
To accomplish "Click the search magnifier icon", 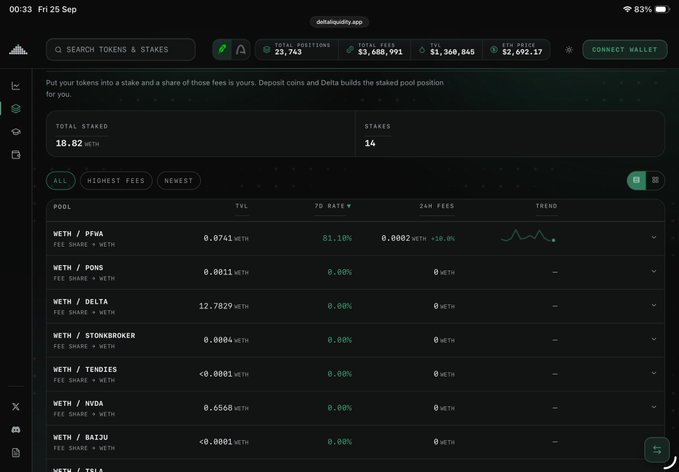I will pos(58,50).
